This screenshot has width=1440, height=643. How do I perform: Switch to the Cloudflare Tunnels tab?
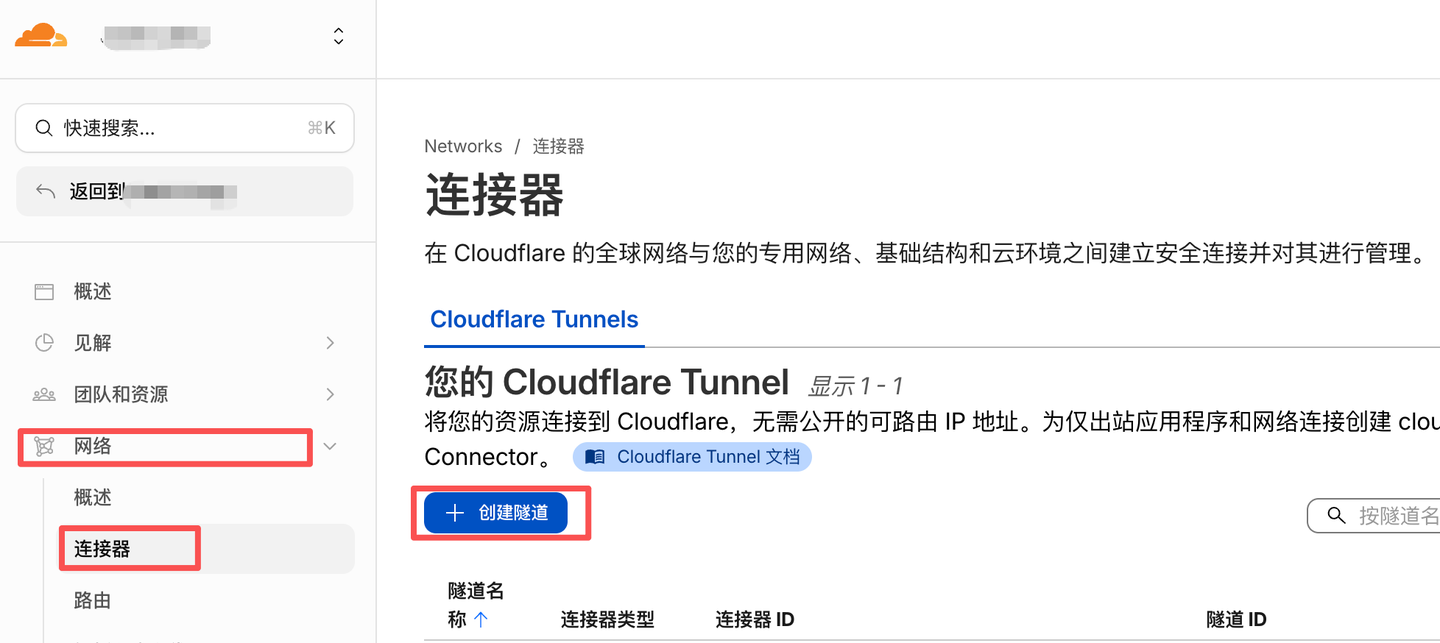[534, 320]
